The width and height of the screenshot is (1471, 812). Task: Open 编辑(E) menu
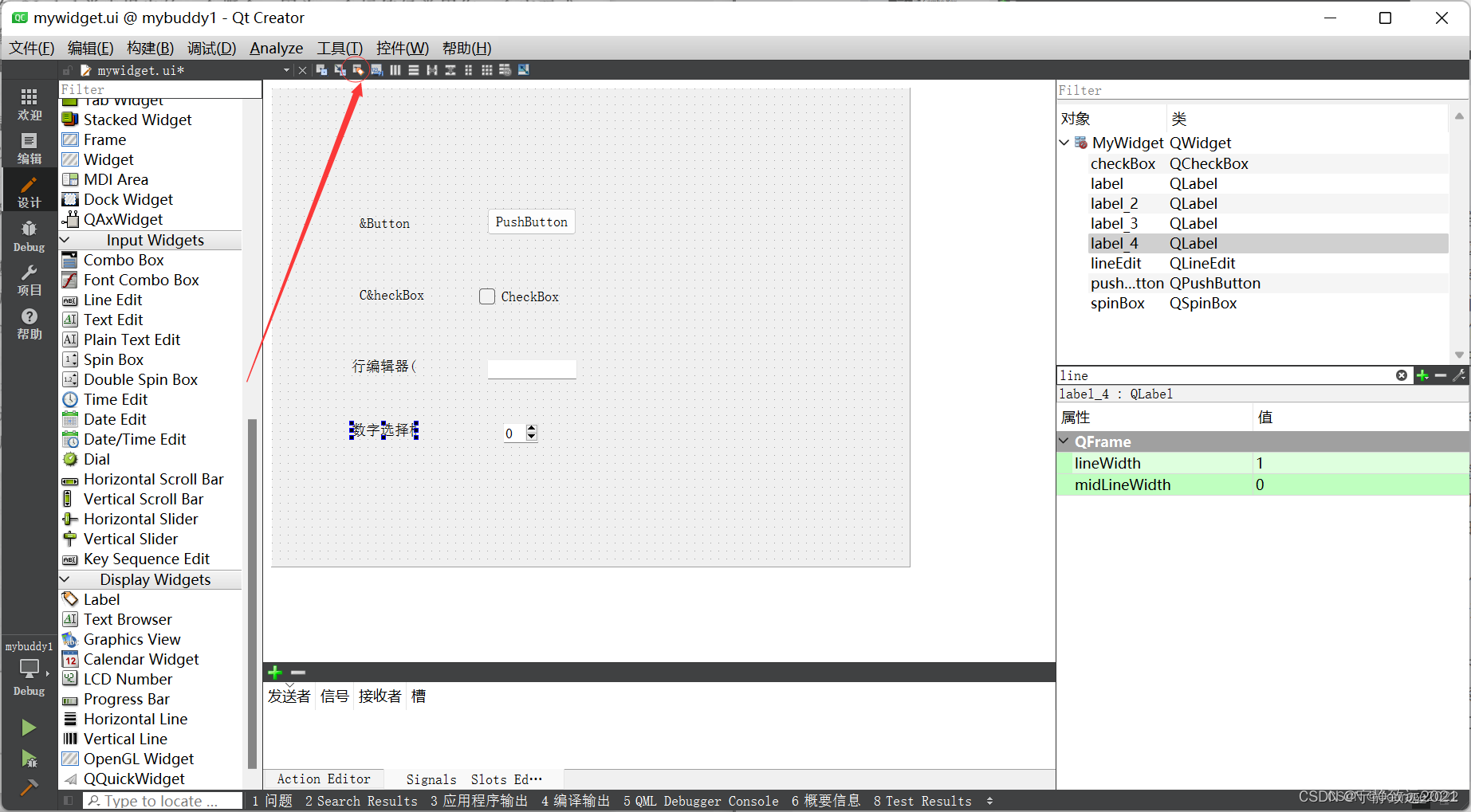(x=91, y=48)
